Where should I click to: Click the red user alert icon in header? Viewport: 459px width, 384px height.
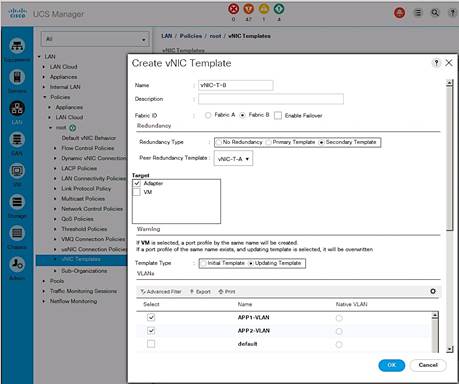pos(400,13)
